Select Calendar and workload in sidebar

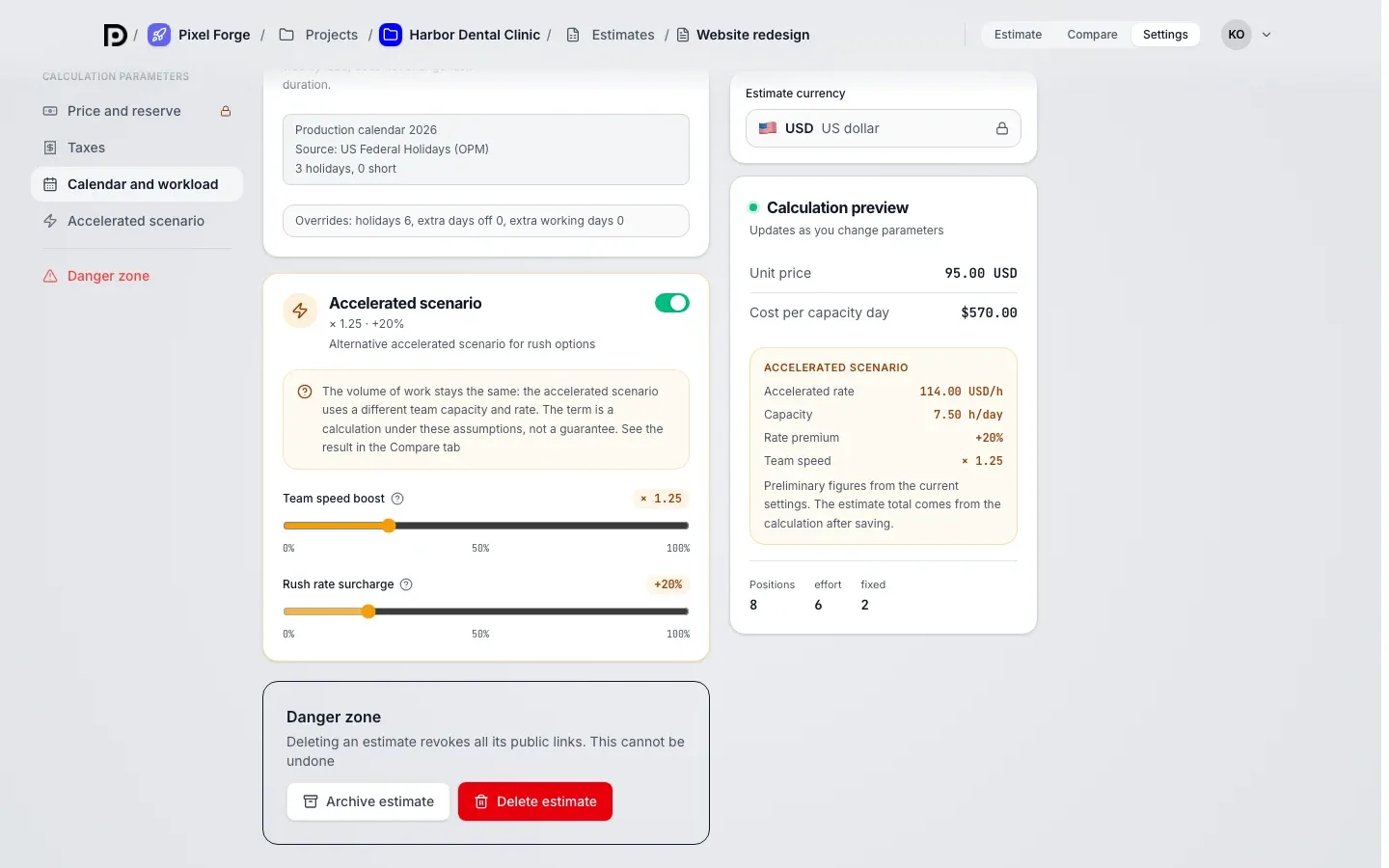(137, 184)
